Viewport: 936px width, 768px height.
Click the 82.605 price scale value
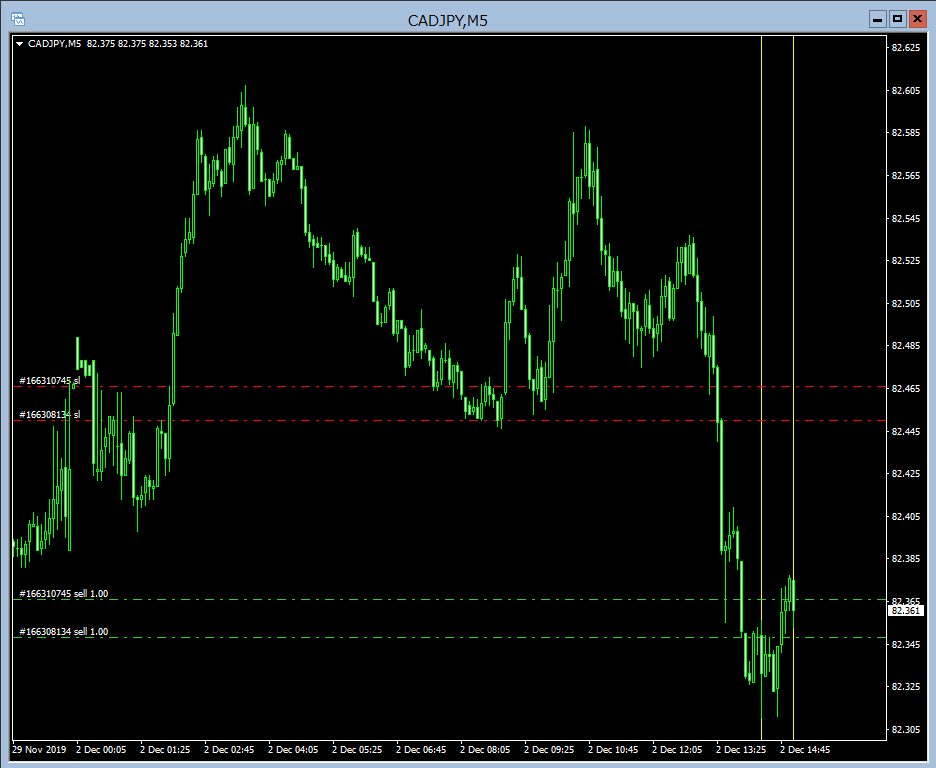tap(906, 91)
